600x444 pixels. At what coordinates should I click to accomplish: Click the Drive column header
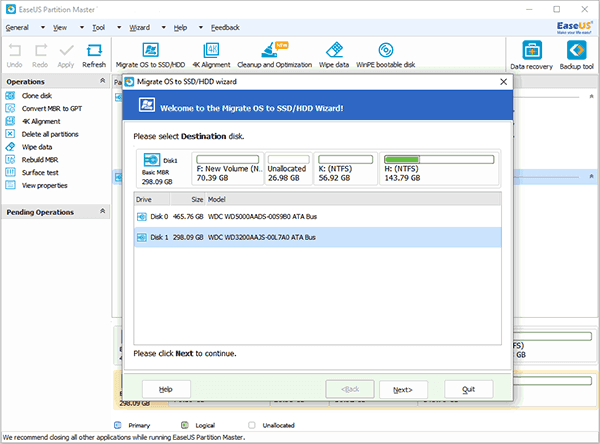click(152, 199)
